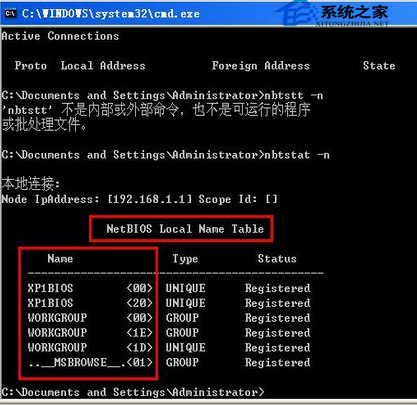This screenshot has width=417, height=405.
Task: Click the XP1BIOS <00> name entry
Action: tap(90, 288)
